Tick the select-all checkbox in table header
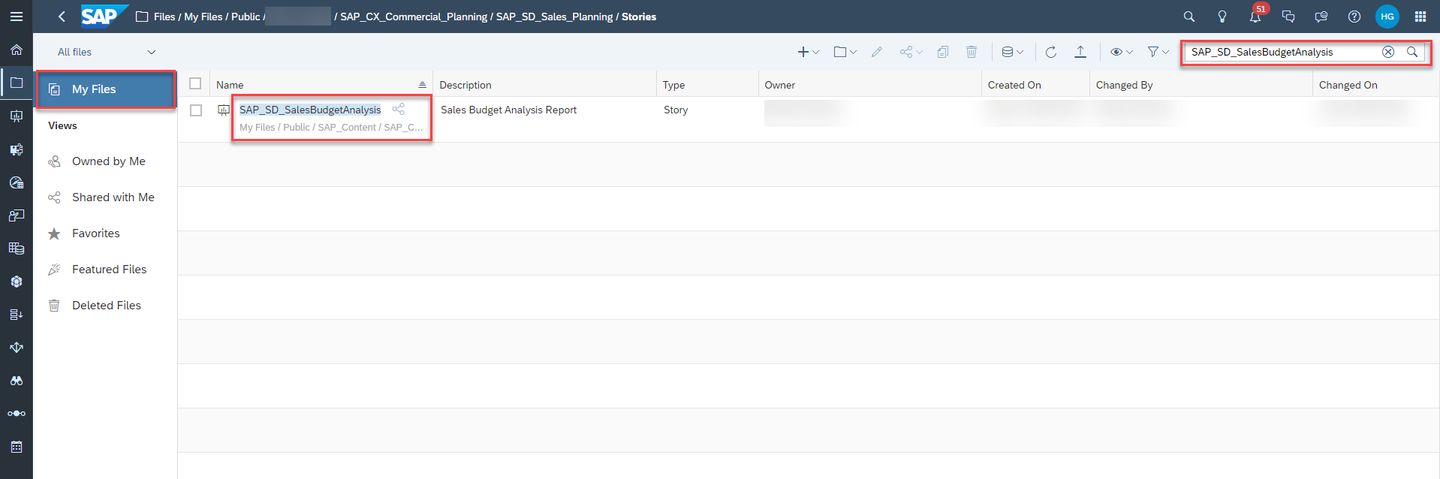 (195, 84)
